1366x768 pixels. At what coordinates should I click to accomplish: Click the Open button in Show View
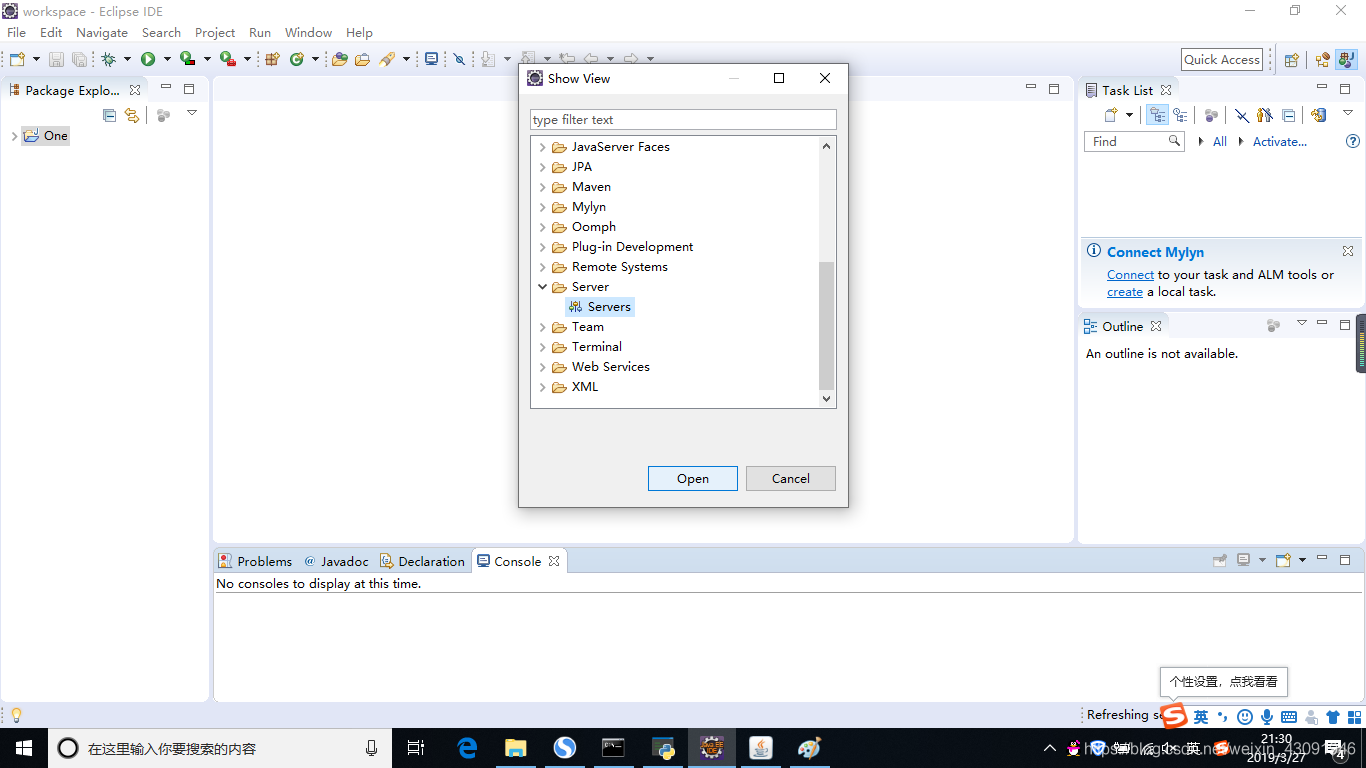tap(693, 479)
